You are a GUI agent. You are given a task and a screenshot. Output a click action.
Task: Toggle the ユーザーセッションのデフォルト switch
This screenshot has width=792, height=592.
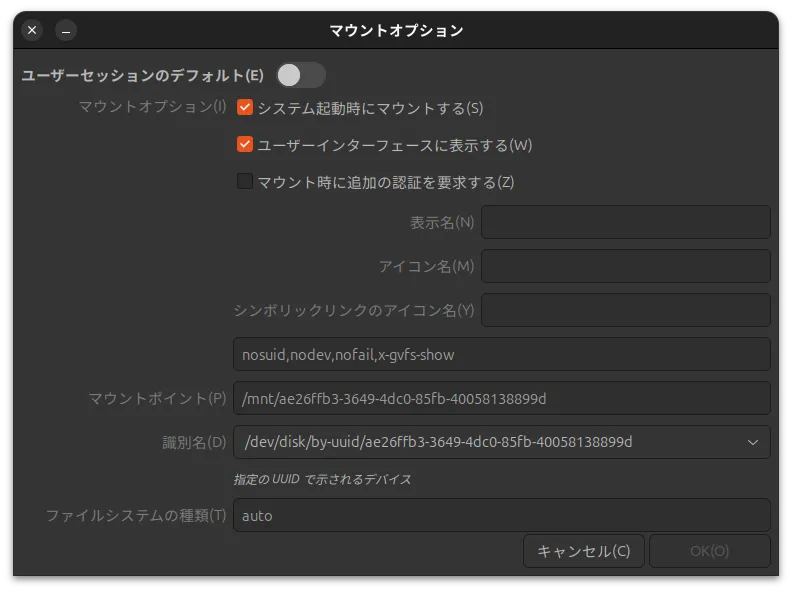[x=301, y=75]
